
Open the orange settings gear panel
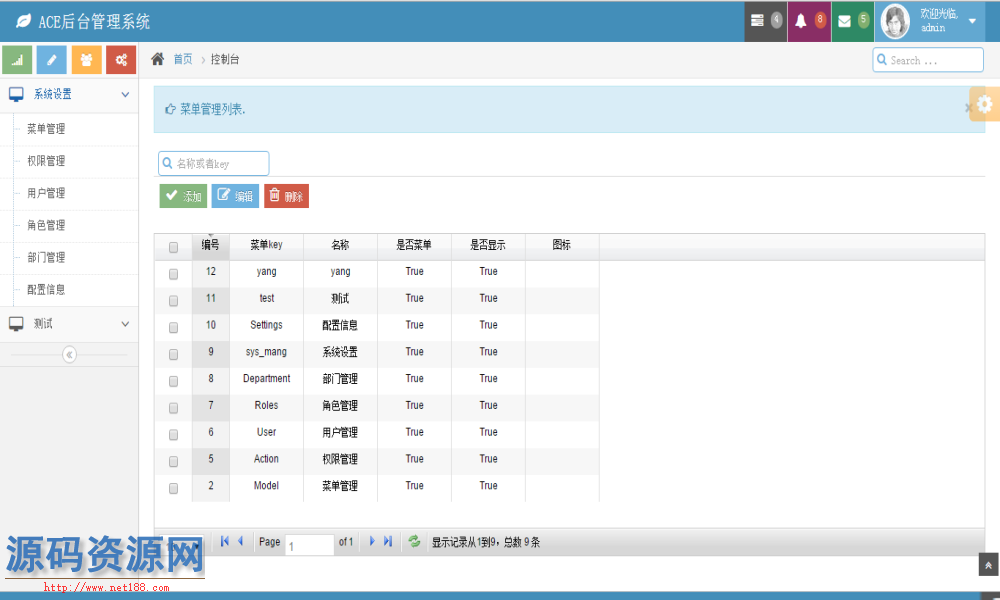[x=985, y=104]
